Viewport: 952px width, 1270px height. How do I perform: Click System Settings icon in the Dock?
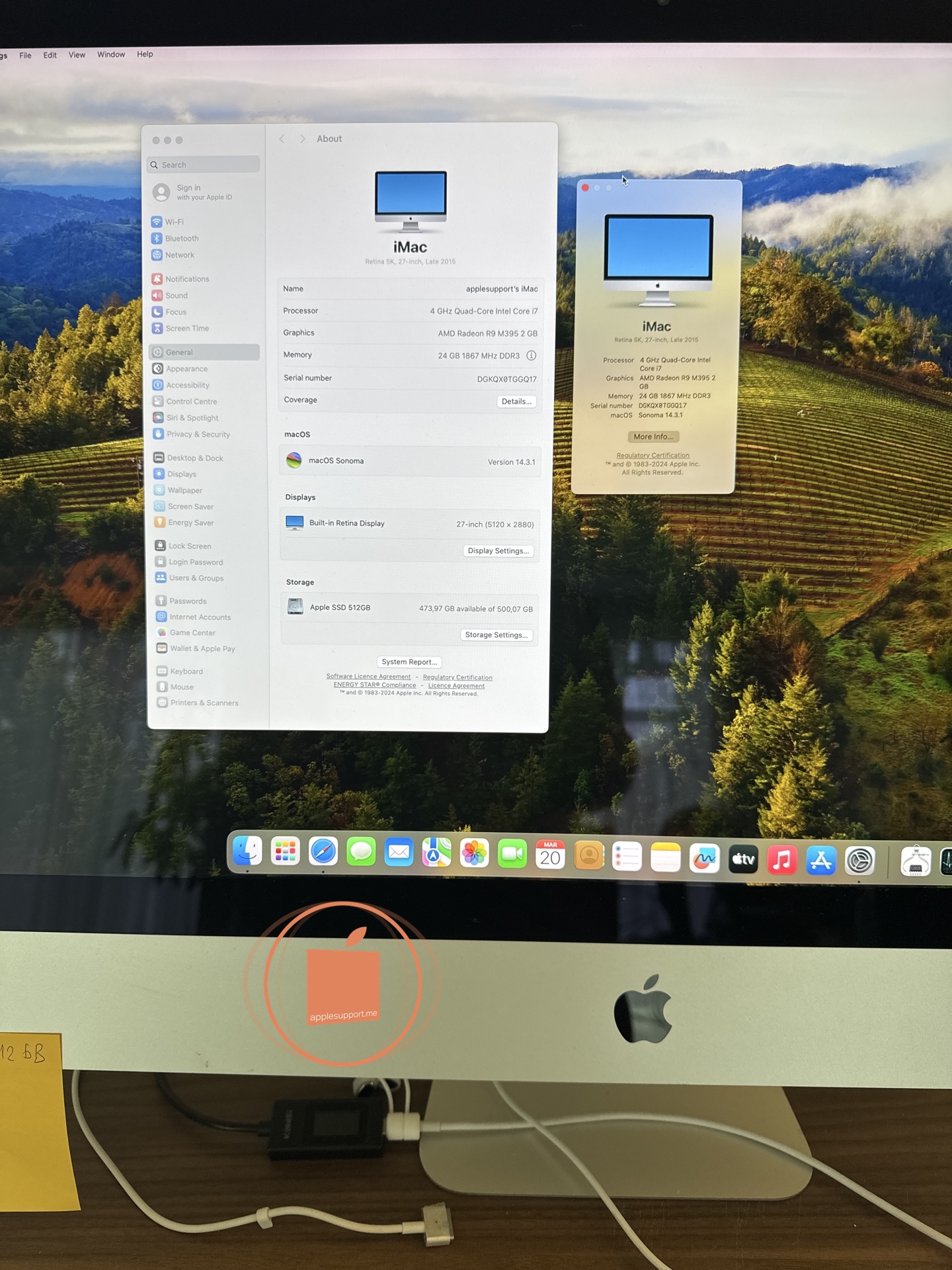coord(859,862)
